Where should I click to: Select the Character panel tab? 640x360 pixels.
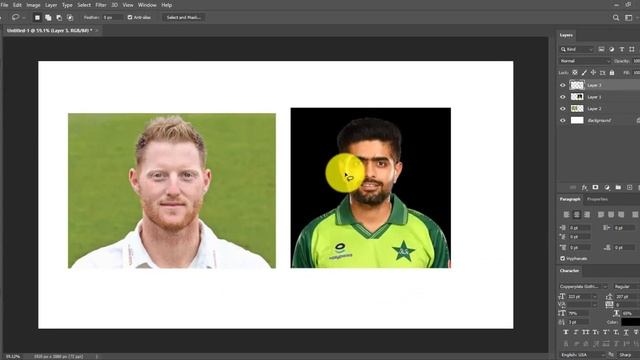569,271
